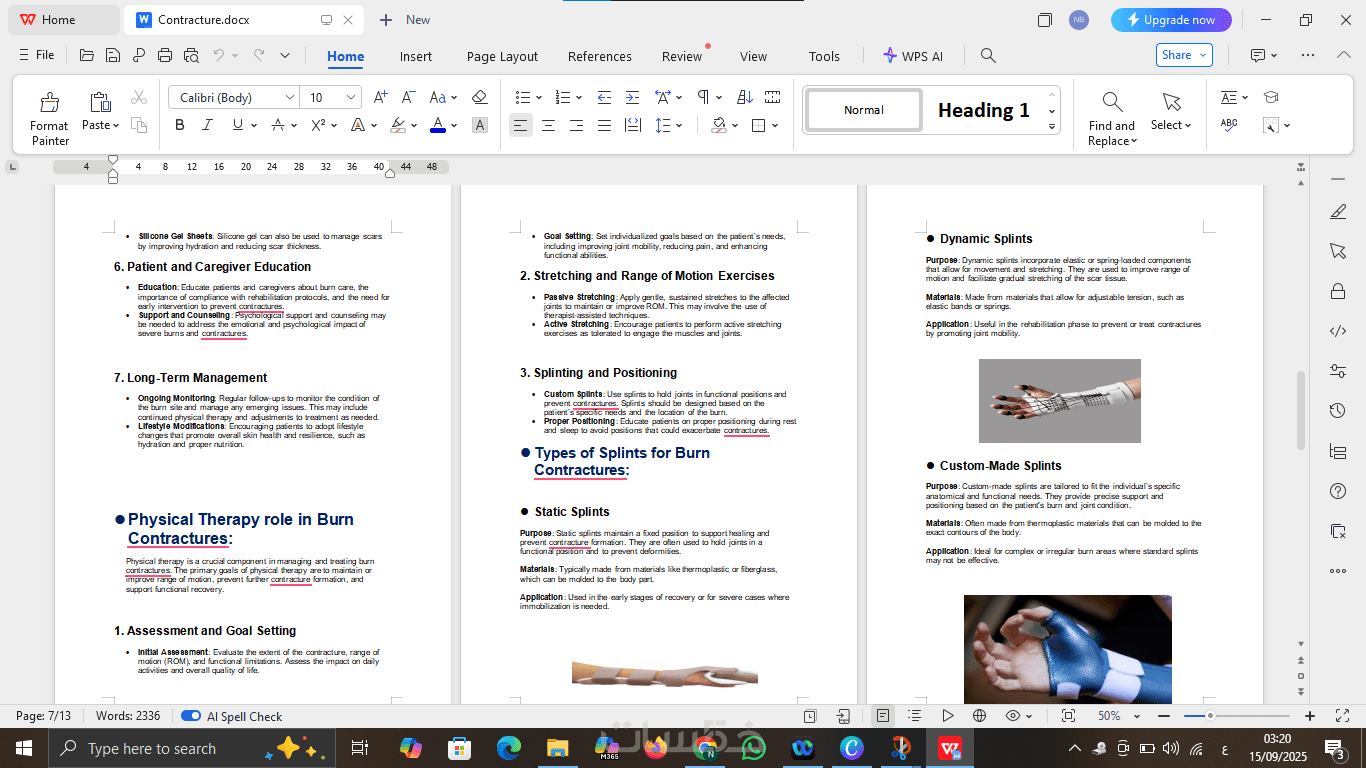Open the File menu
The image size is (1366, 768).
coord(37,56)
